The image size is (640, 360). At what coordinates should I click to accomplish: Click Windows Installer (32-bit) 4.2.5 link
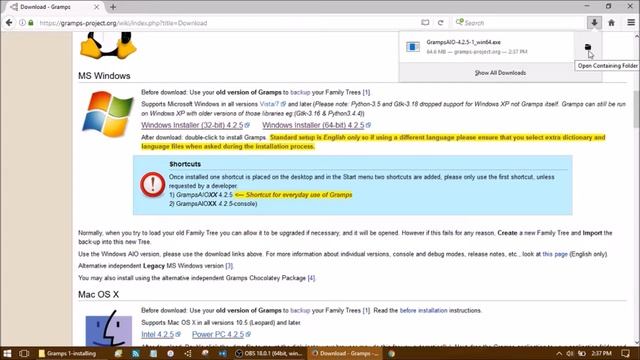click(x=195, y=125)
